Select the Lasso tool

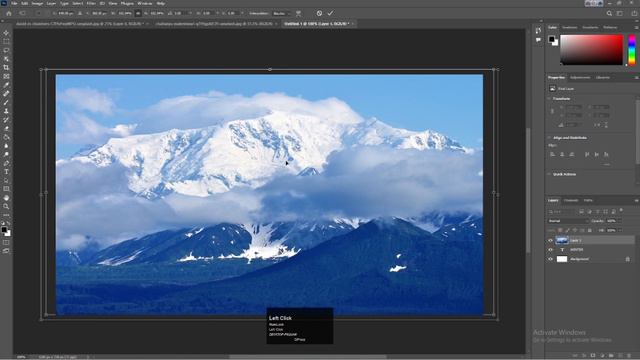[x=6, y=50]
